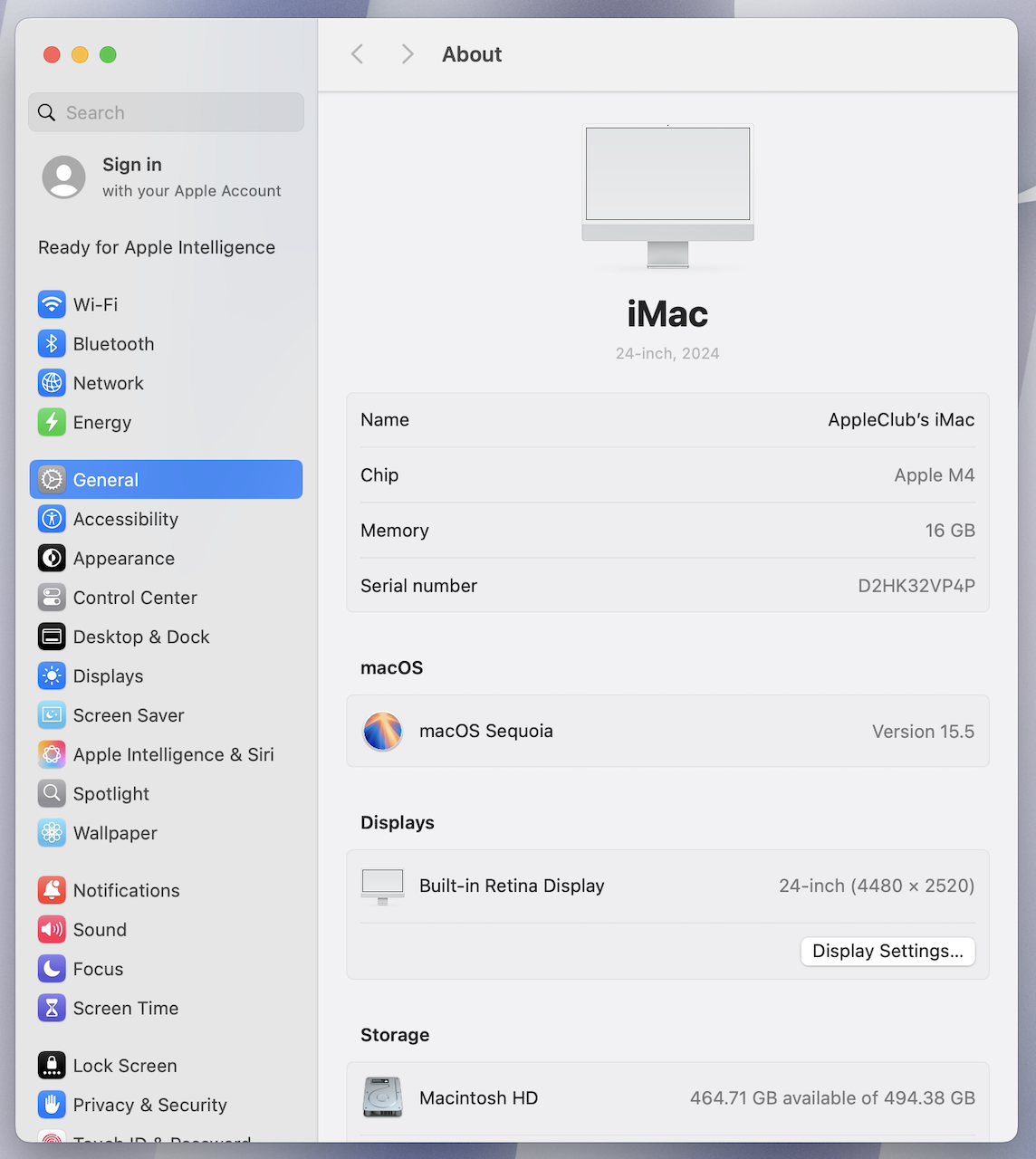Select the Wallpaper label in sidebar
Viewport: 1036px width, 1159px height.
(x=115, y=833)
